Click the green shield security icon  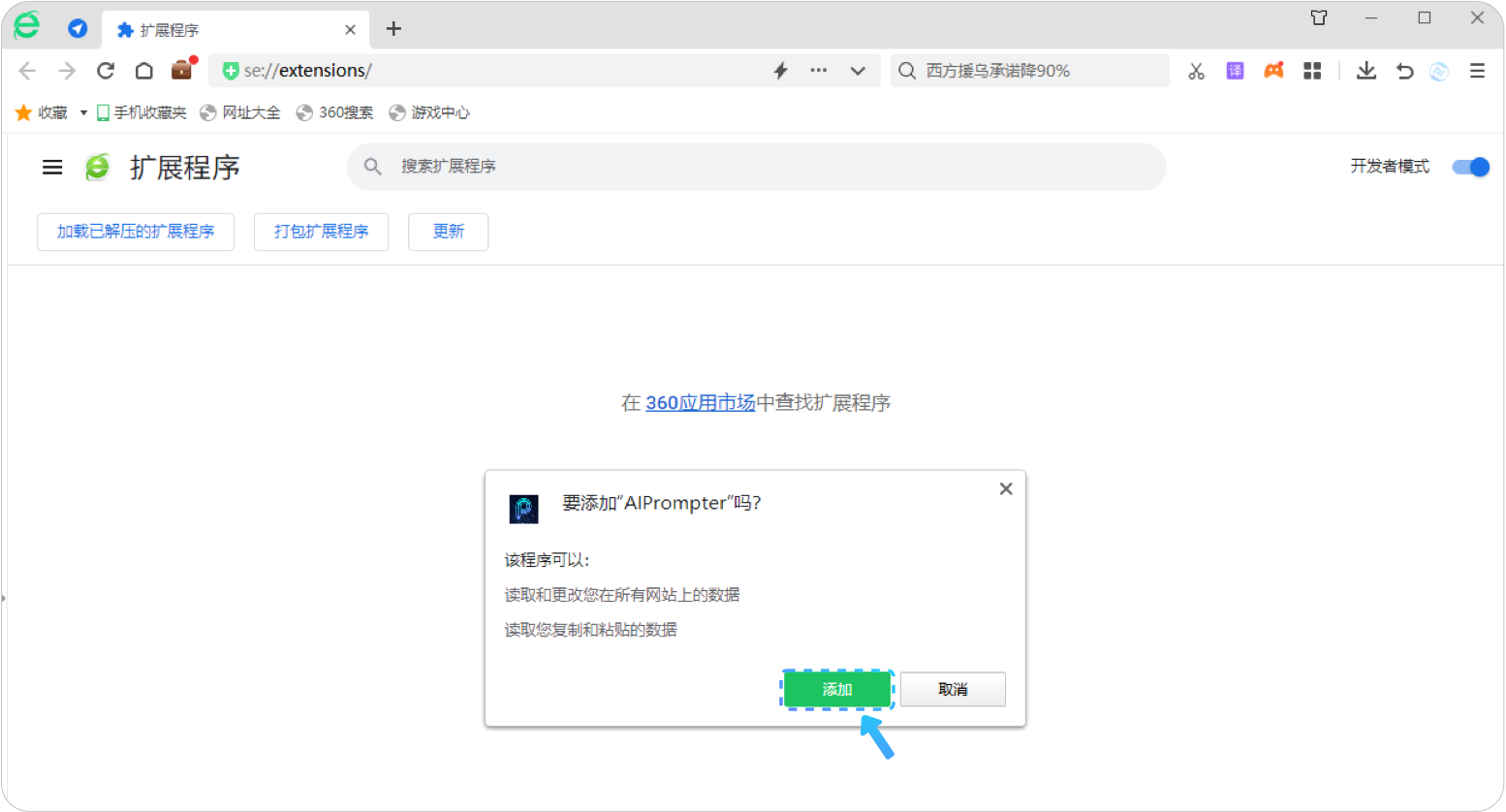pos(231,71)
